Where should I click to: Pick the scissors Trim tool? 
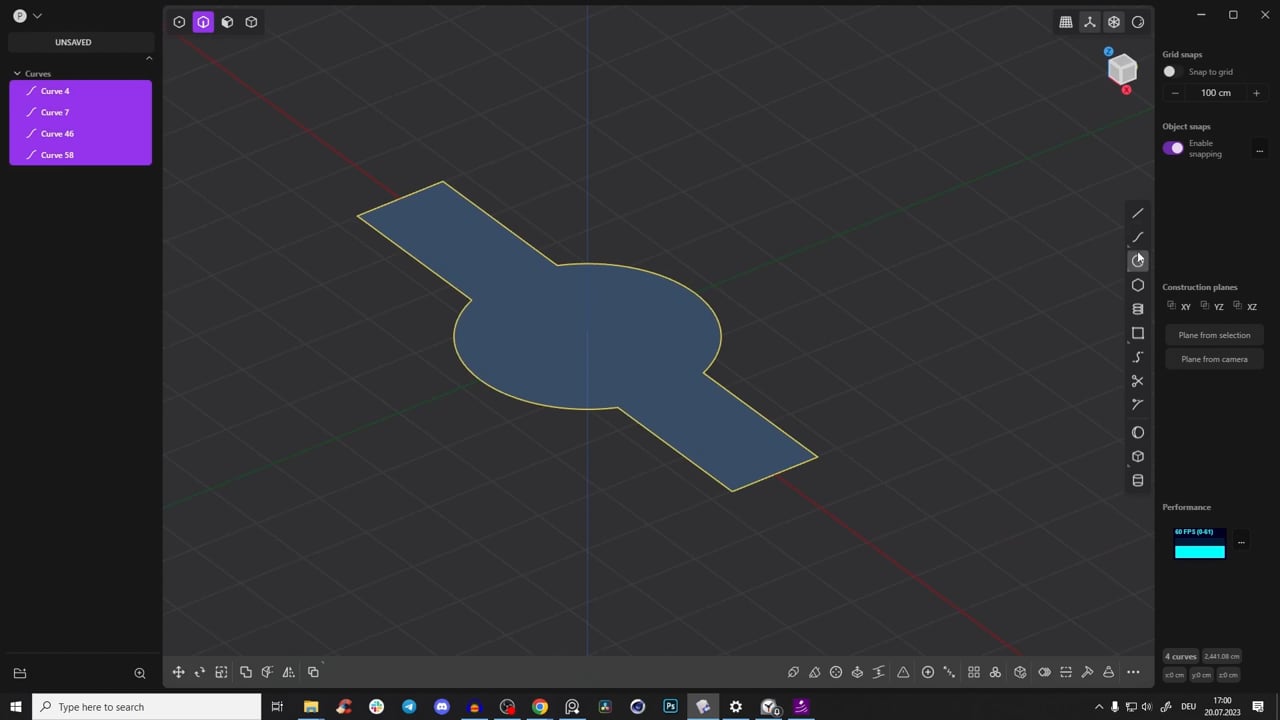pos(1137,381)
